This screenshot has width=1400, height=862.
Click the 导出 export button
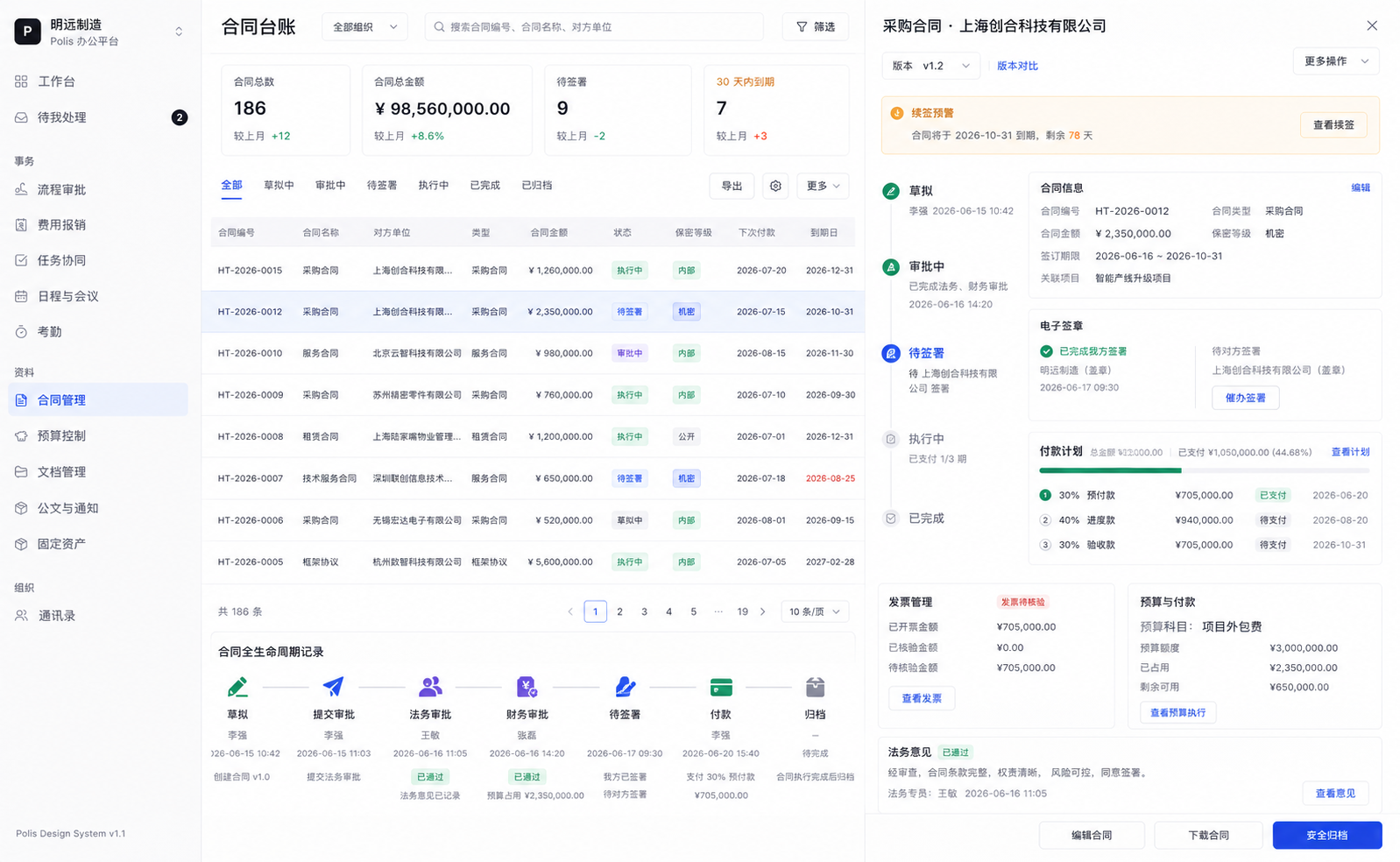click(x=732, y=186)
